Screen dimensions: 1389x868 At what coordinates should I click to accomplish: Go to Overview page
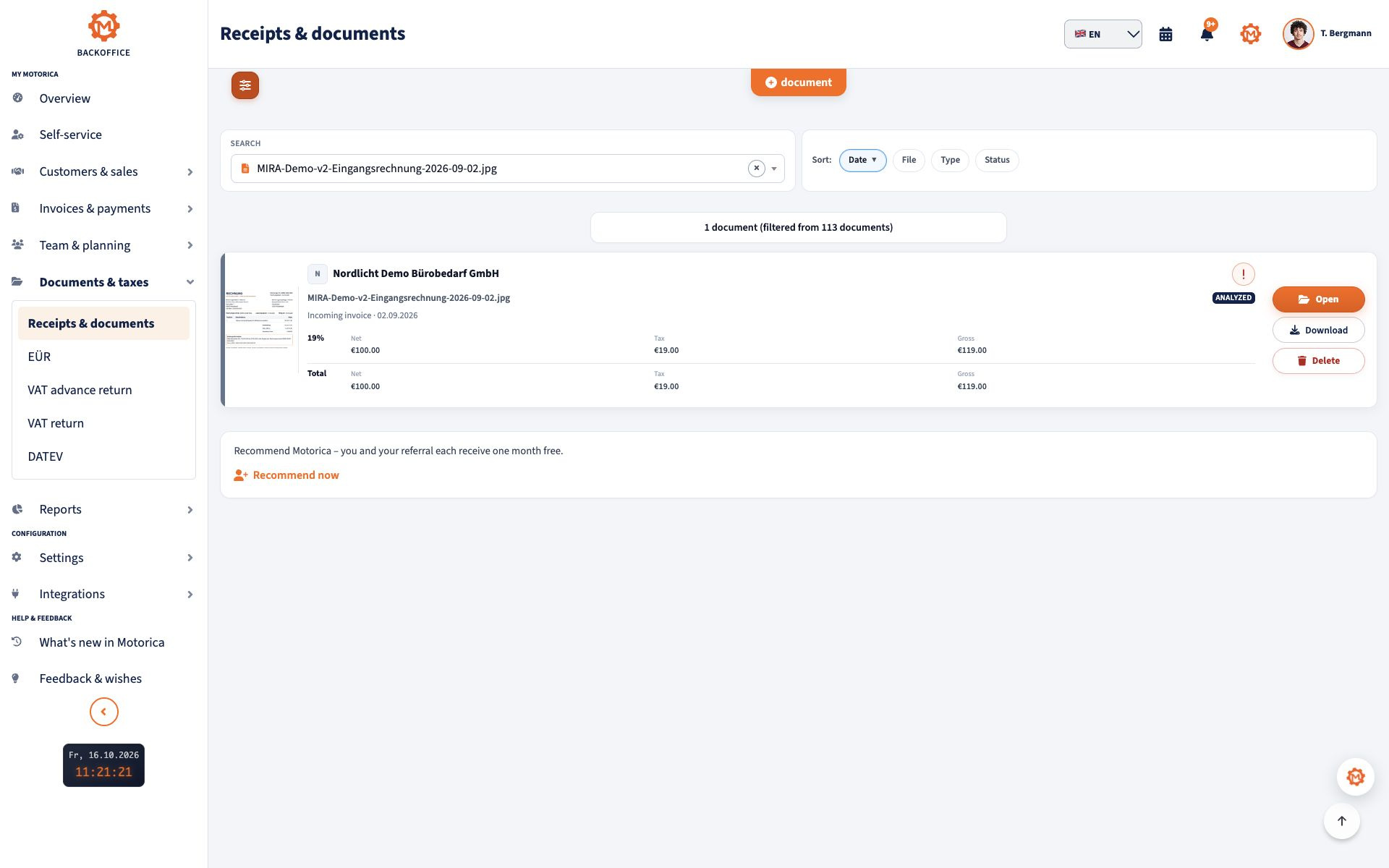[x=64, y=98]
